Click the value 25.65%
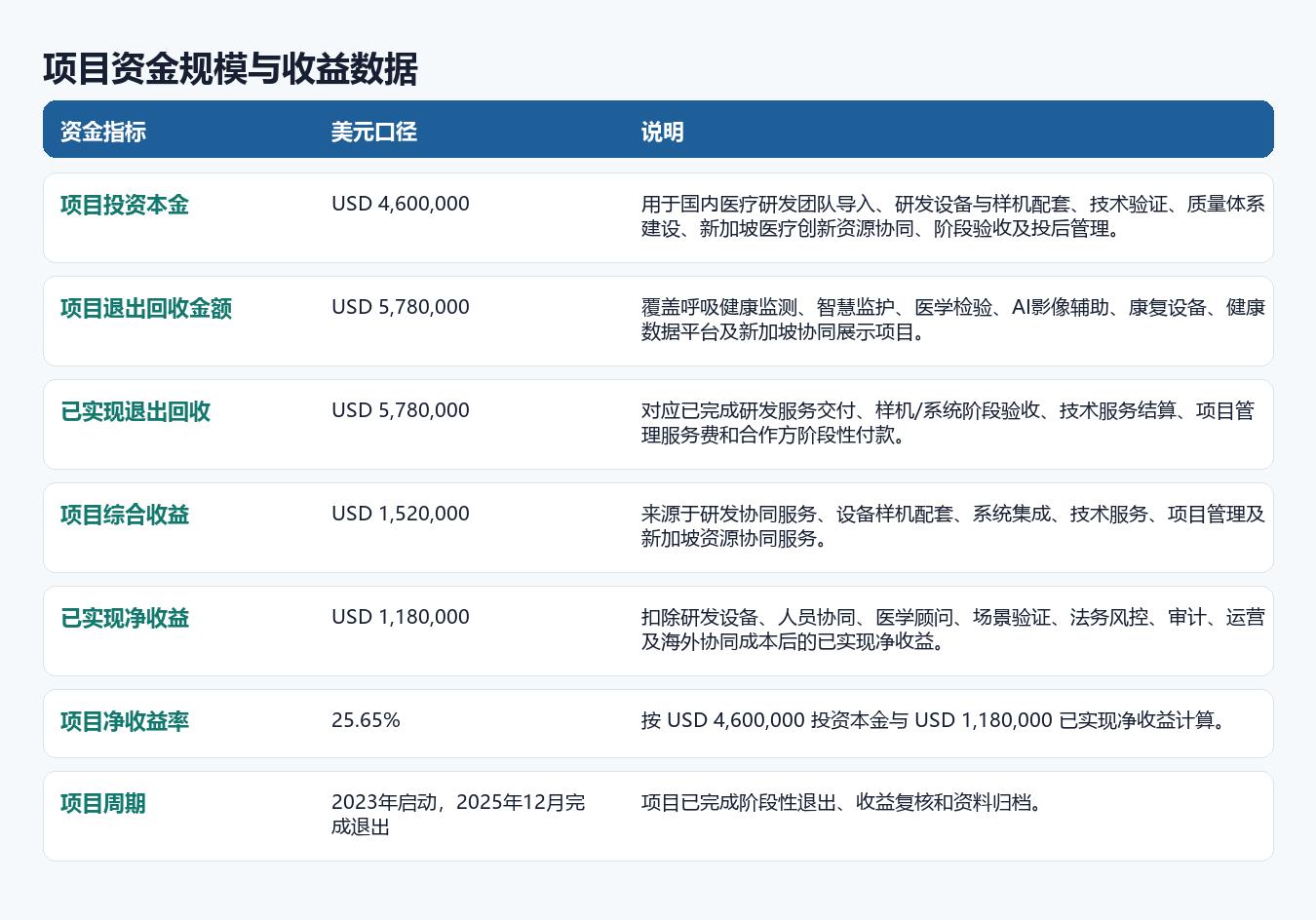Screen dimensions: 1316x920 [366, 720]
